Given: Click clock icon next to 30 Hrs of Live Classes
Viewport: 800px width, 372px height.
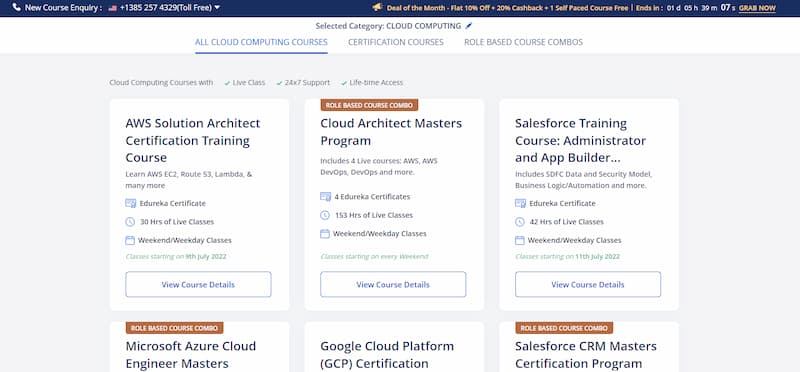Looking at the screenshot, I should 130,222.
